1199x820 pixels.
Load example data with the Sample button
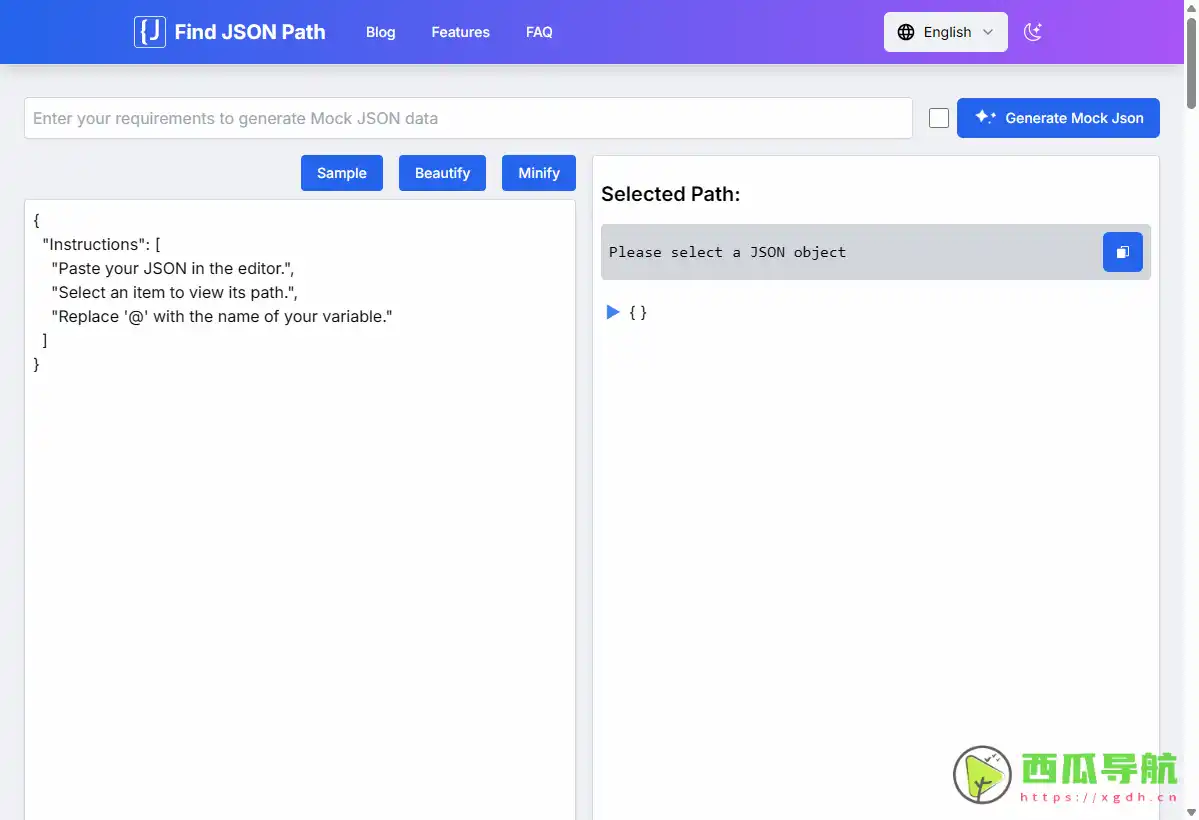[x=341, y=172]
